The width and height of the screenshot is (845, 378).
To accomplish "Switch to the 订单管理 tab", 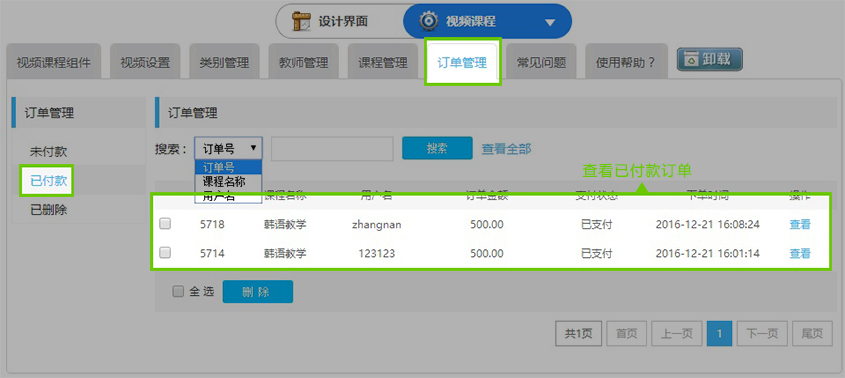I will point(462,62).
